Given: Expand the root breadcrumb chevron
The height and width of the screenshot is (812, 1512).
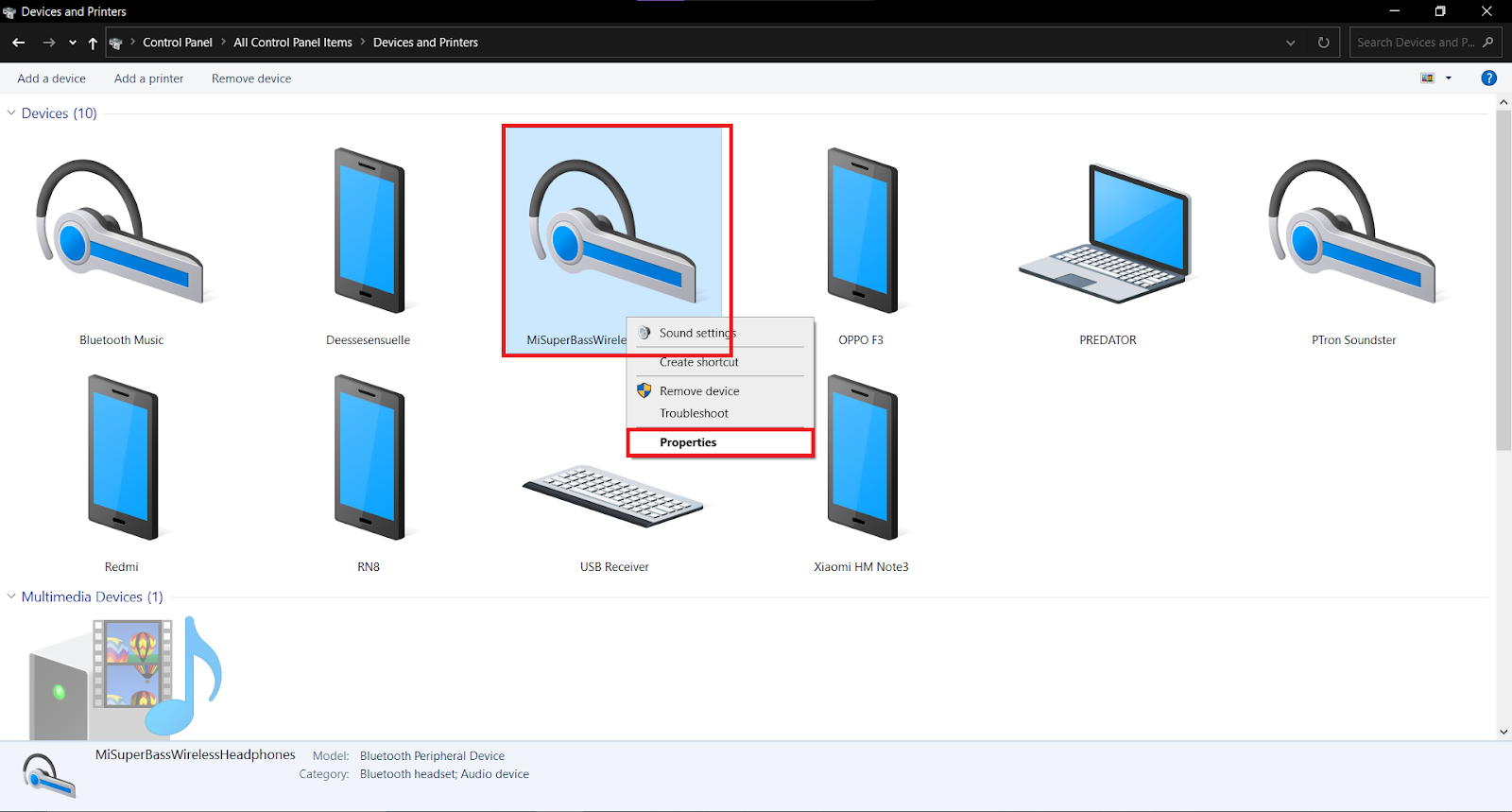Looking at the screenshot, I should [133, 43].
